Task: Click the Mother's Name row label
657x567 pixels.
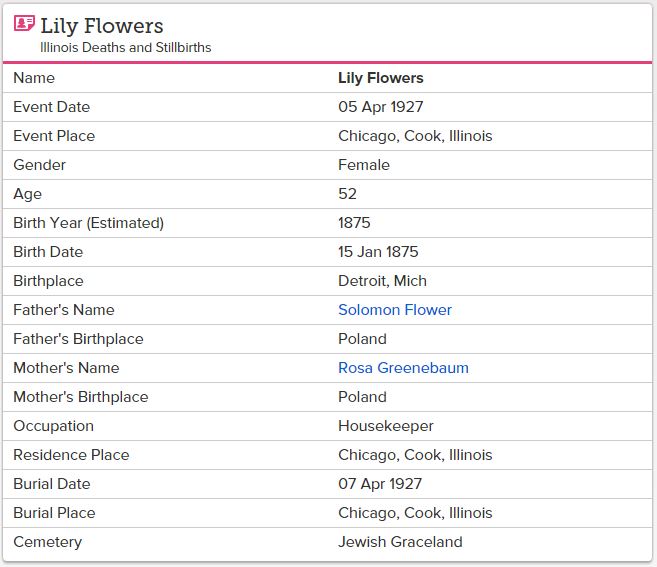Action: point(66,368)
